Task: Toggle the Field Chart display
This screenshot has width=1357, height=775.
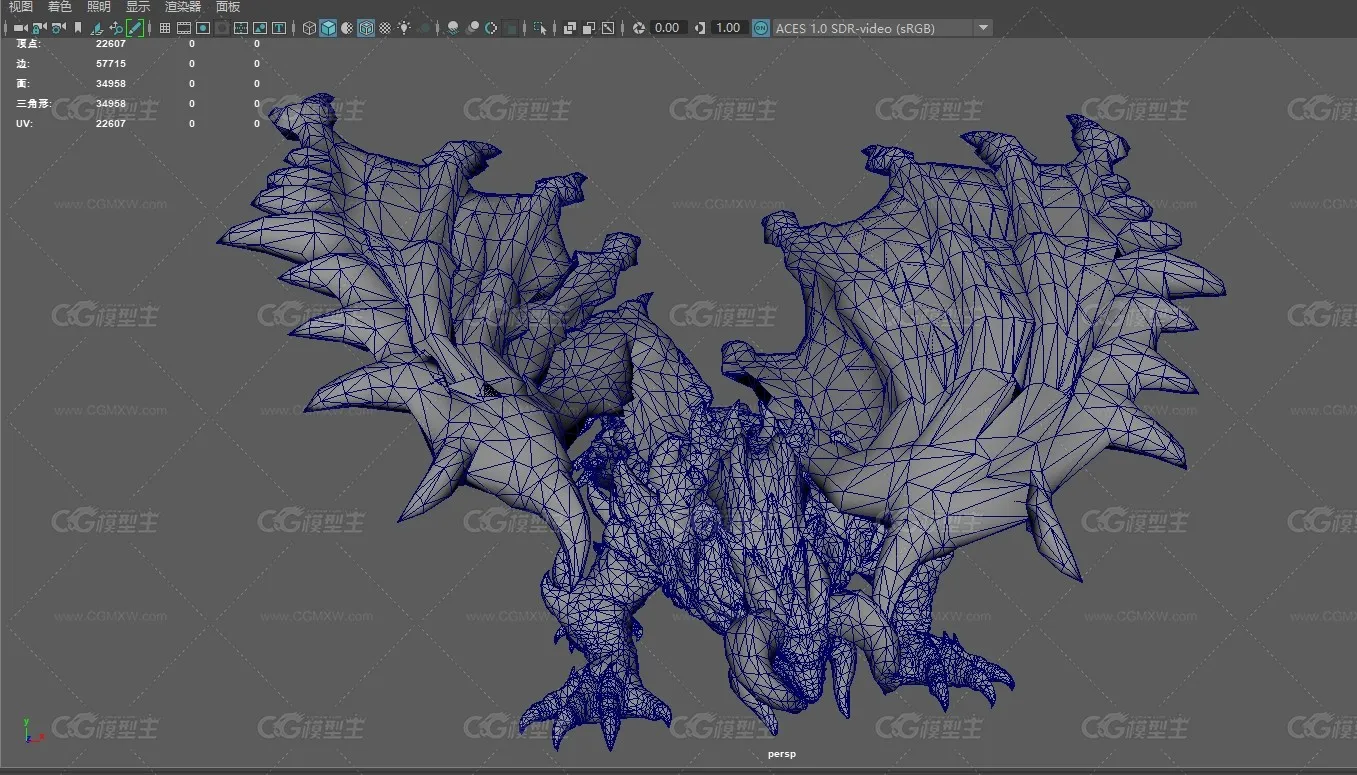Action: tap(241, 28)
